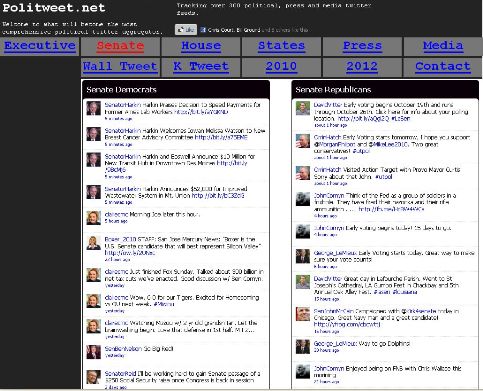Click SenJohnMcCain avatar in Republicans column
Image resolution: width=483 pixels, height=391 pixels.
(303, 314)
